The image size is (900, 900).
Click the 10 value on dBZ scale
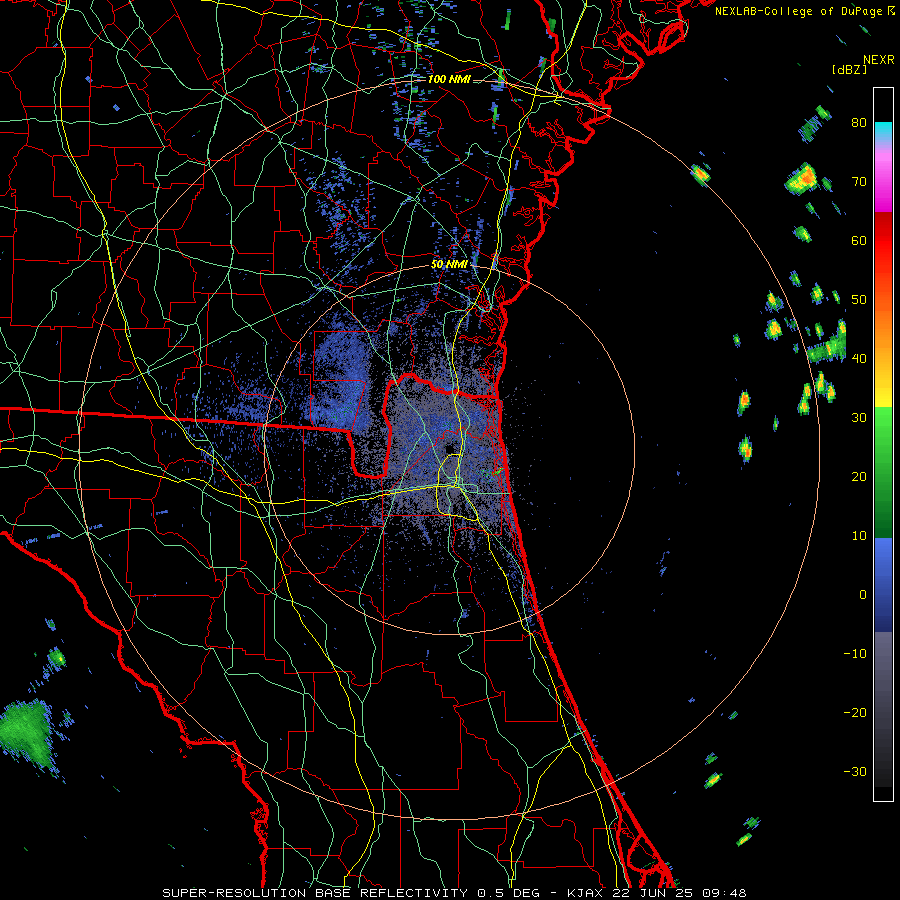click(859, 536)
